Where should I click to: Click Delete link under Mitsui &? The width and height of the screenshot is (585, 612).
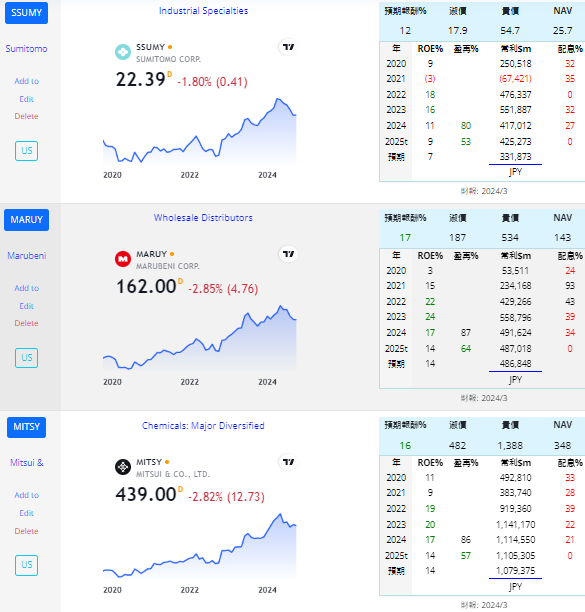pos(27,531)
